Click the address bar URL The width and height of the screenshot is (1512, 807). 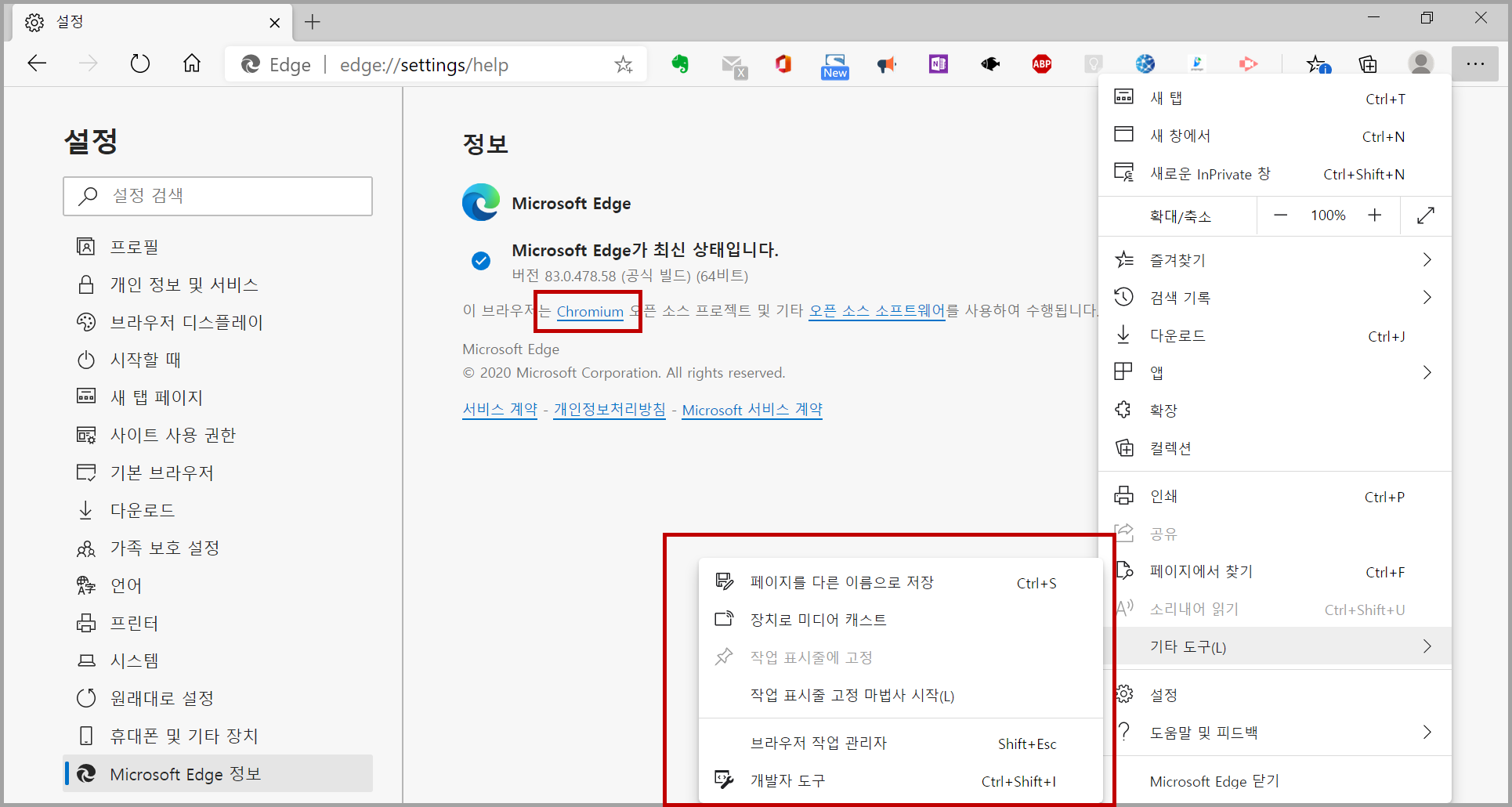point(424,65)
